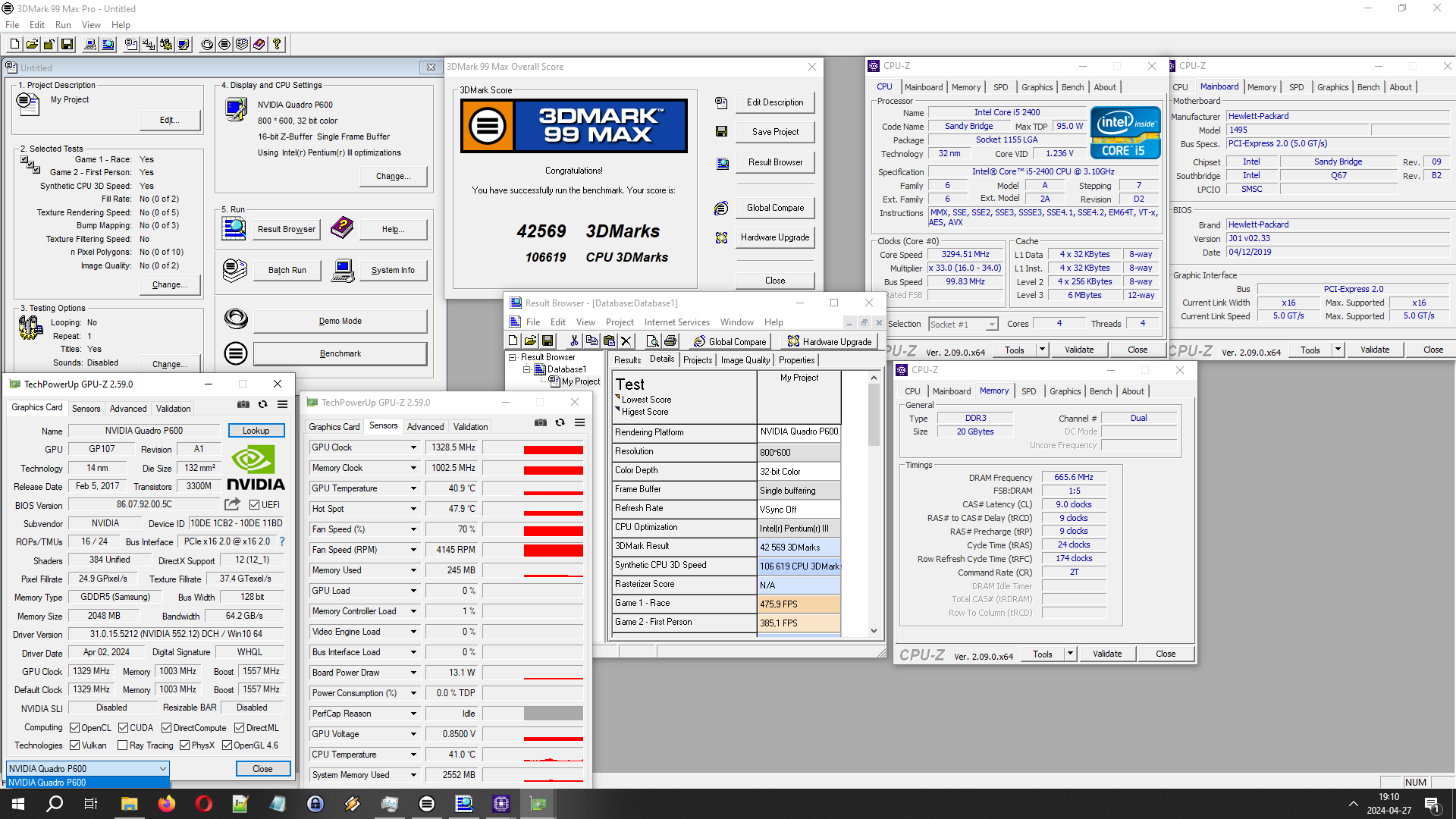Toggle the CUDA checkbox in GPU-Z

(124, 728)
